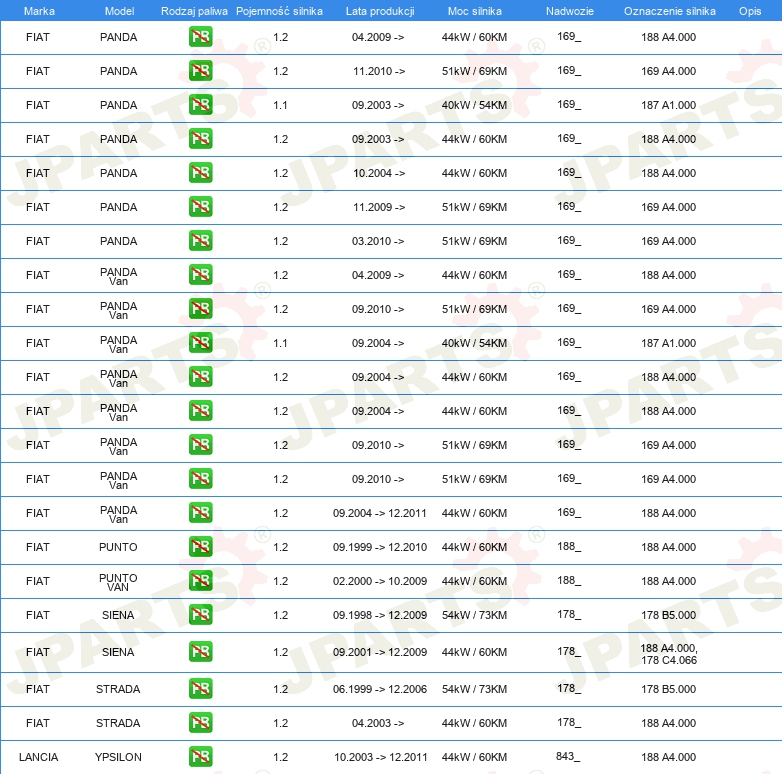Click fuel icon in PUNTO 09.1999 row
The height and width of the screenshot is (774, 782).
tap(200, 547)
